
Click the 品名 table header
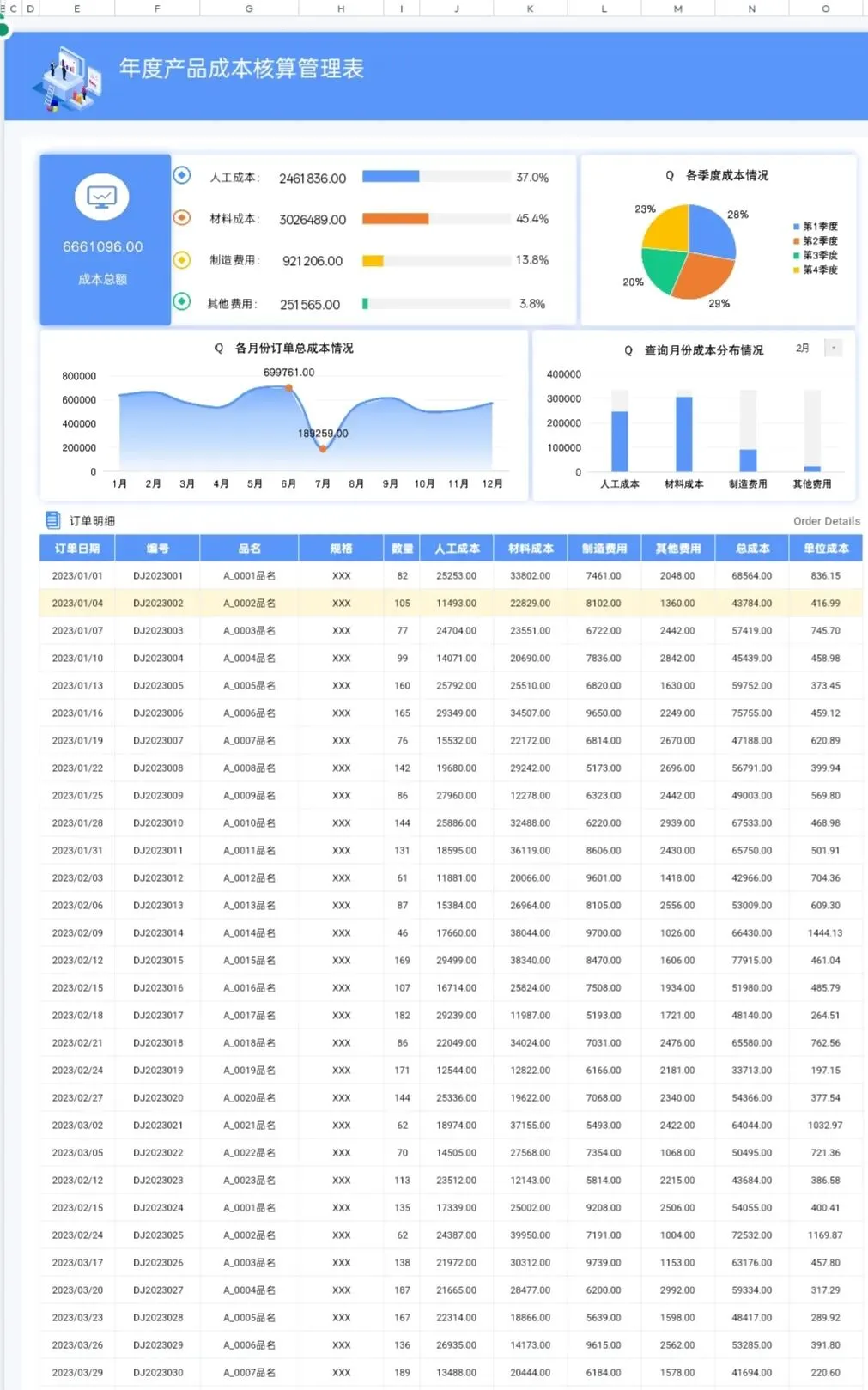(249, 548)
